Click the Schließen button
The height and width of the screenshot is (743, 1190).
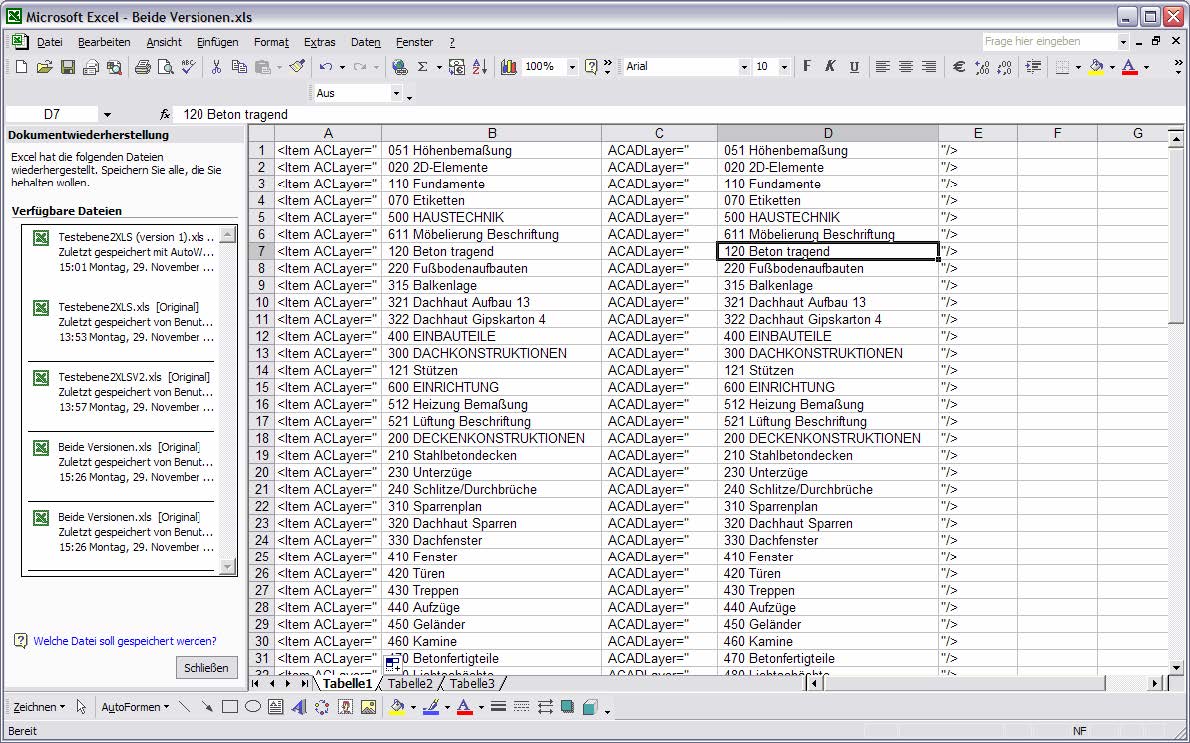point(206,668)
